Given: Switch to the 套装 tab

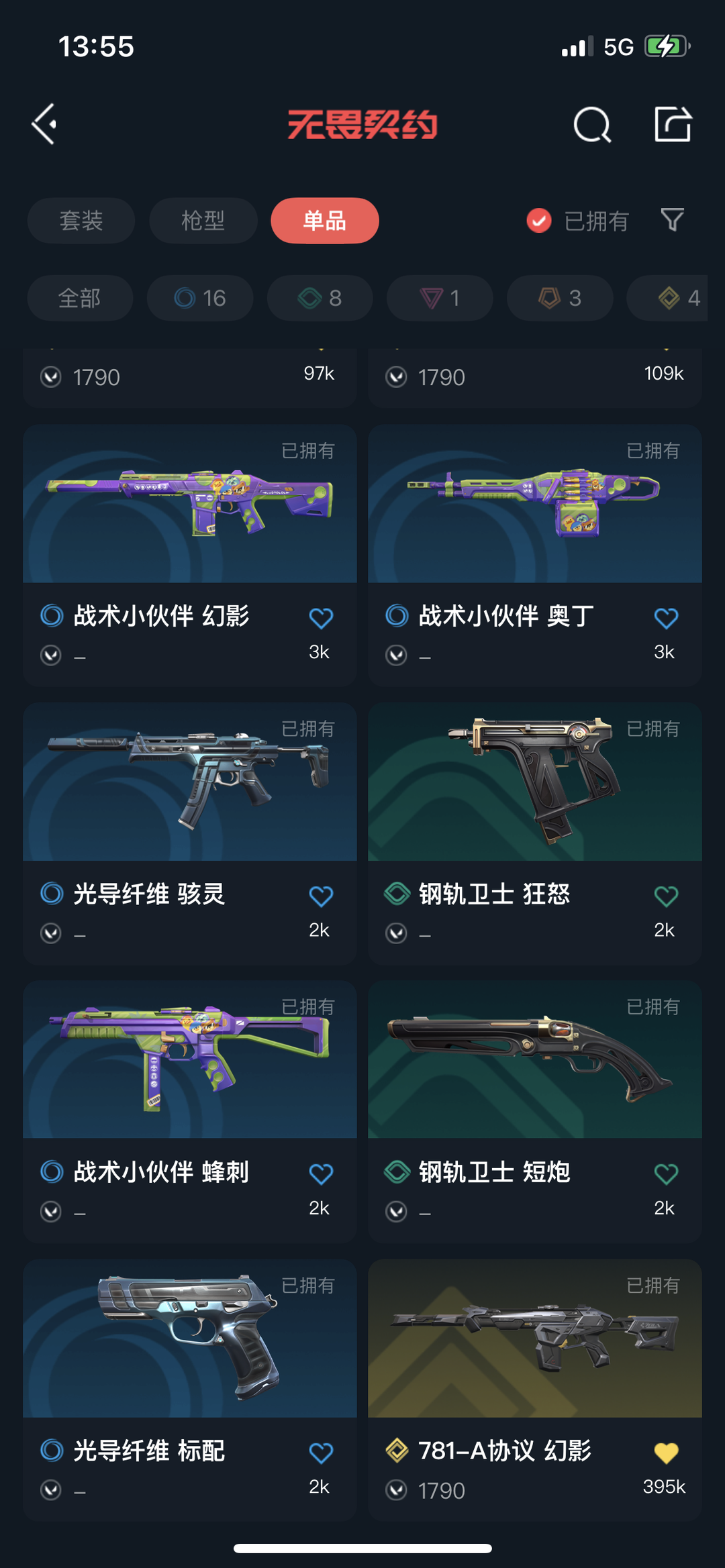Looking at the screenshot, I should 81,220.
